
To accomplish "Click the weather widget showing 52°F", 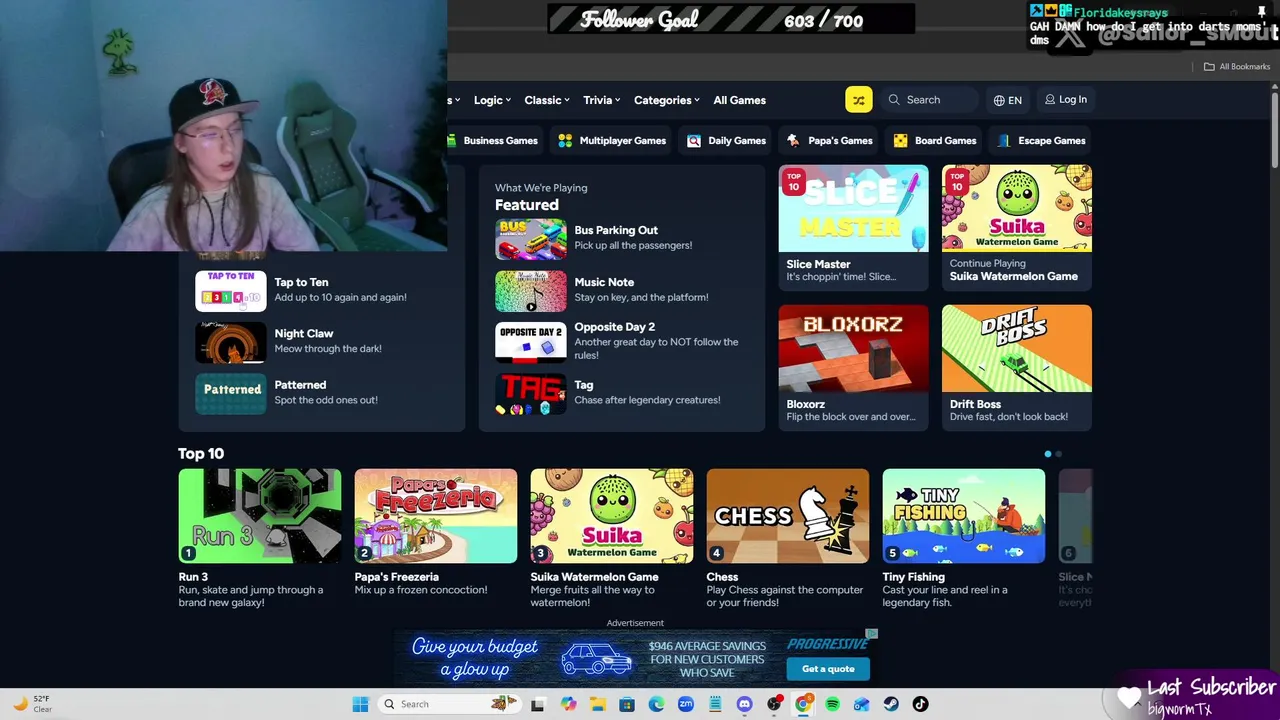I will point(32,704).
